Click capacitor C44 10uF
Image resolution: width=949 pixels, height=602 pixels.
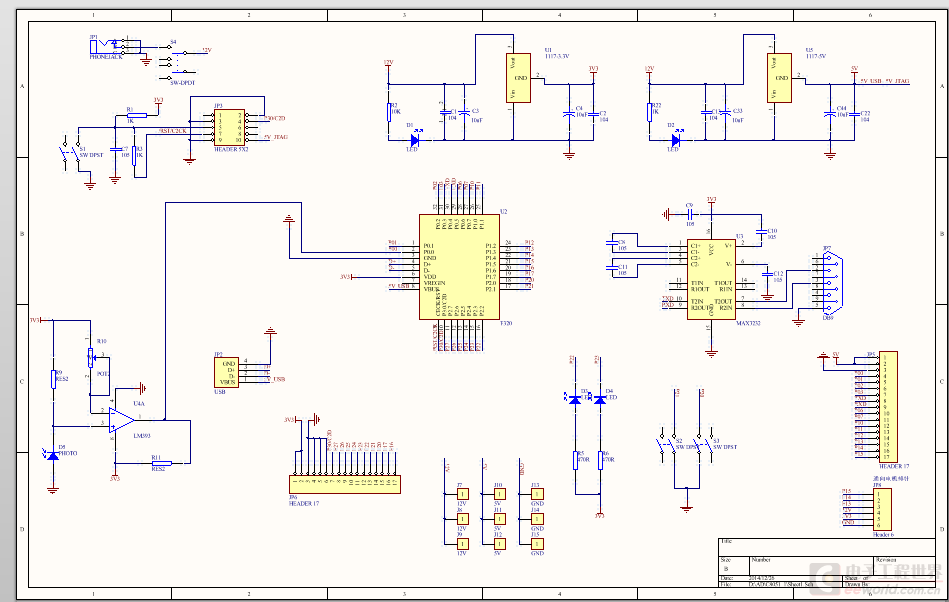pos(830,113)
